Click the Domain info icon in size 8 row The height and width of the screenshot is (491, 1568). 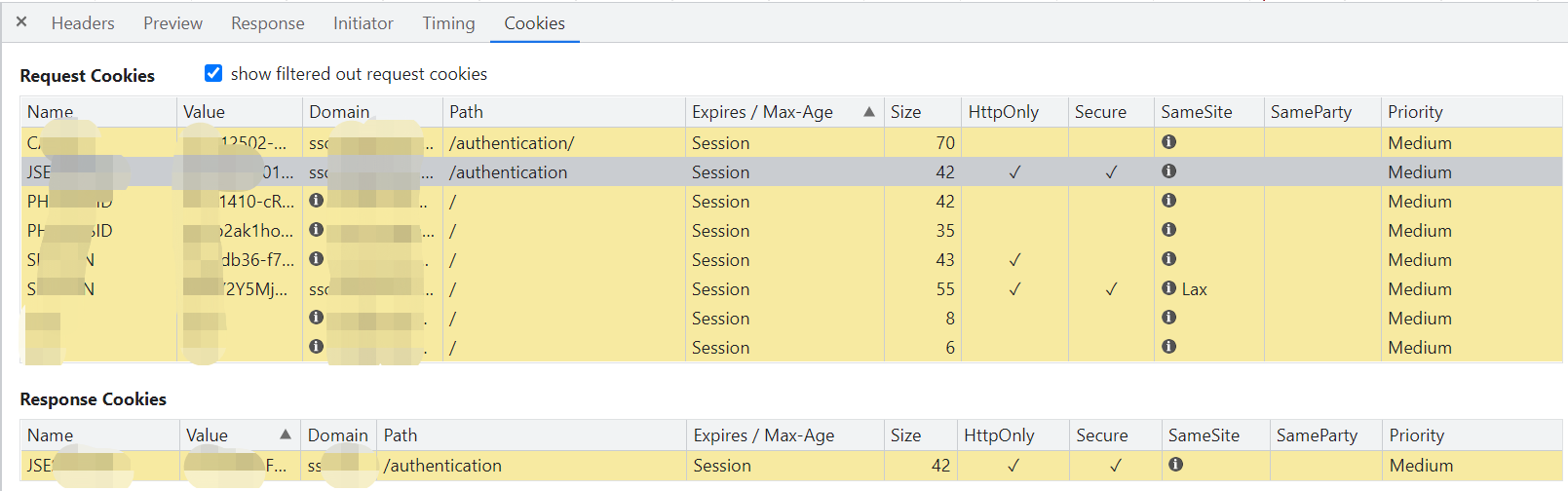click(x=316, y=318)
